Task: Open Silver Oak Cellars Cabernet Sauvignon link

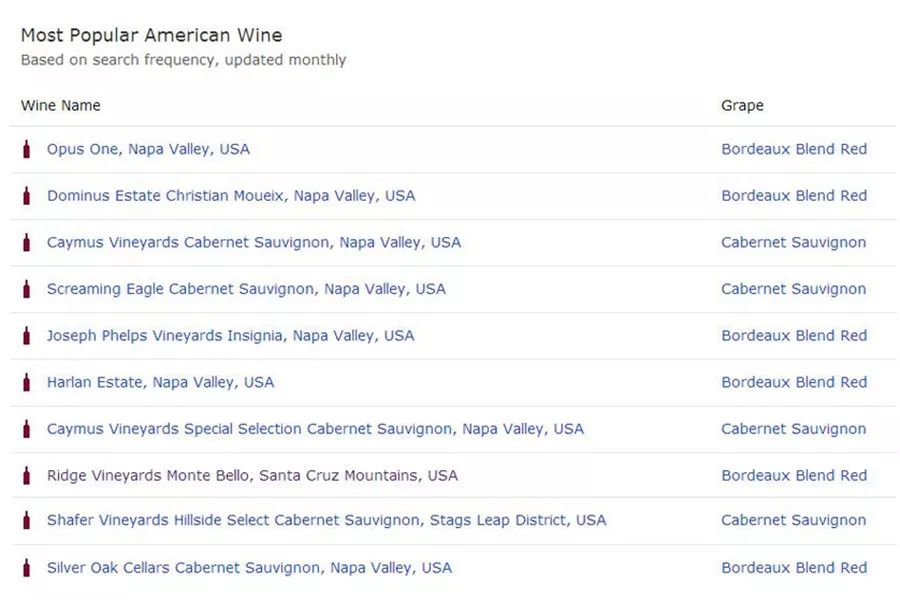Action: 249,568
